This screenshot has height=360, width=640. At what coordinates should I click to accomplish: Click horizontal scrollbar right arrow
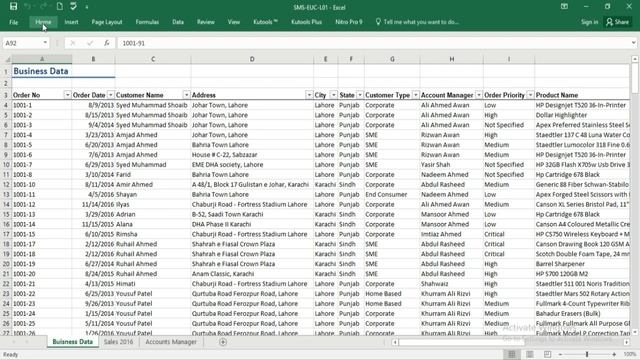tap(626, 342)
